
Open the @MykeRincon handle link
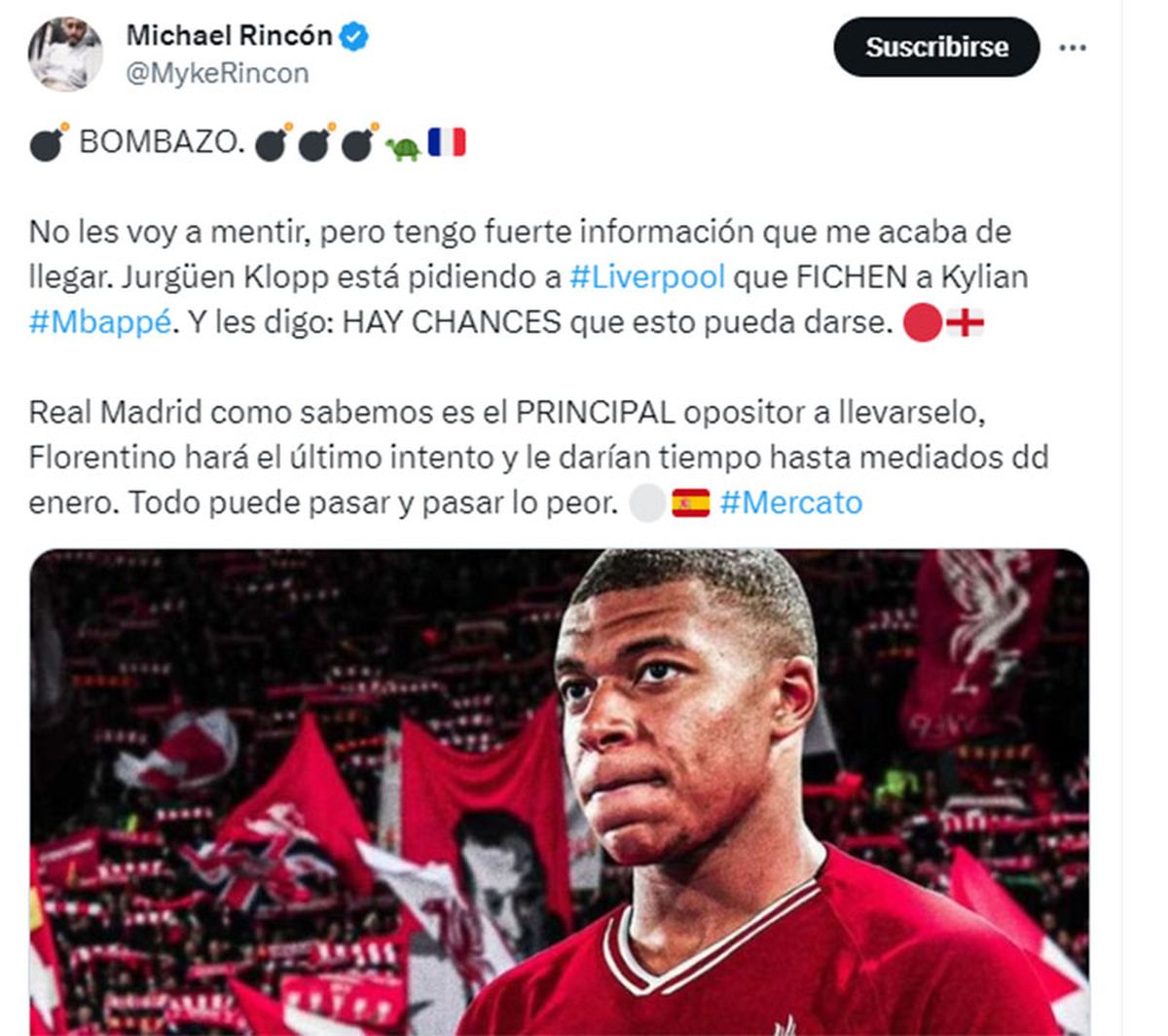(x=217, y=73)
